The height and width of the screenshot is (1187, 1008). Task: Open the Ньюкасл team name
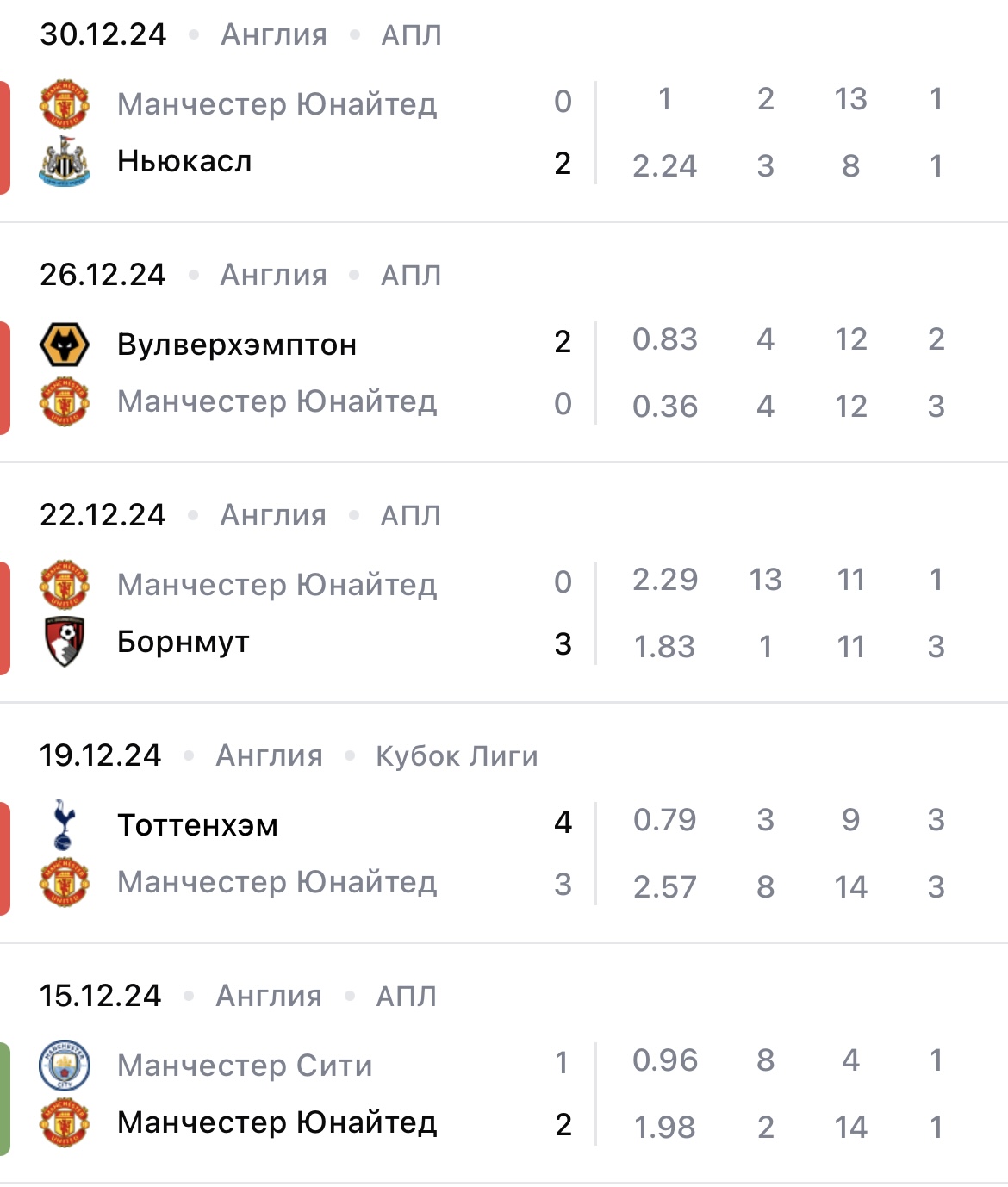coord(184,162)
